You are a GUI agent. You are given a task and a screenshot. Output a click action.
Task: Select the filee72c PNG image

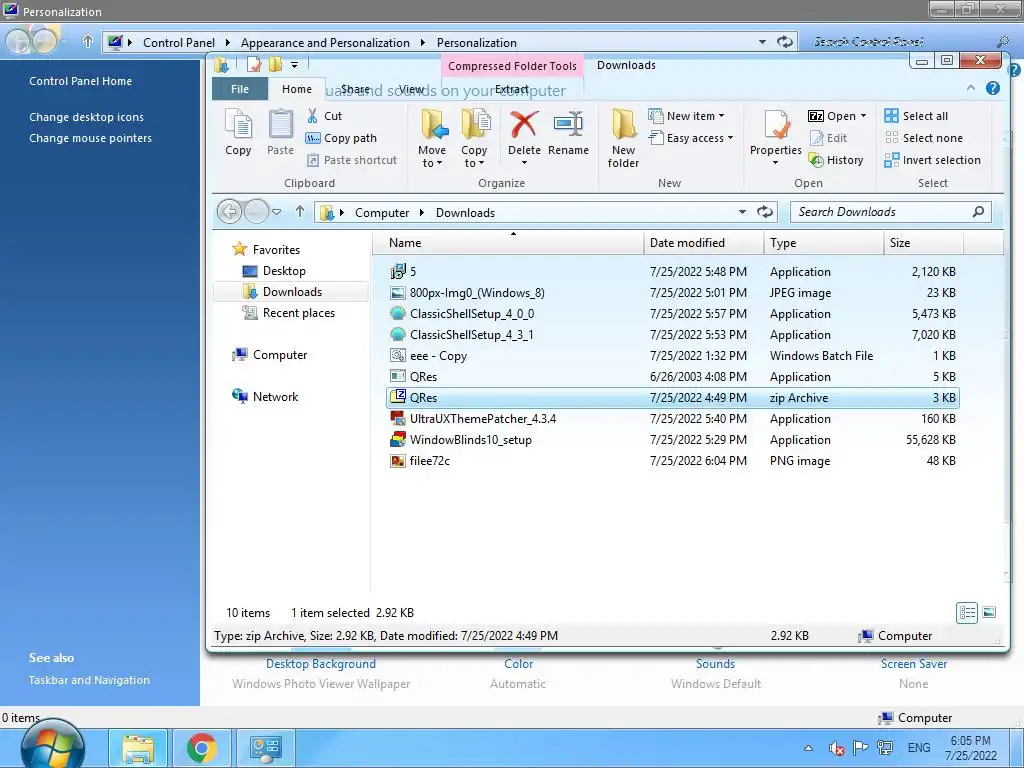[673, 460]
